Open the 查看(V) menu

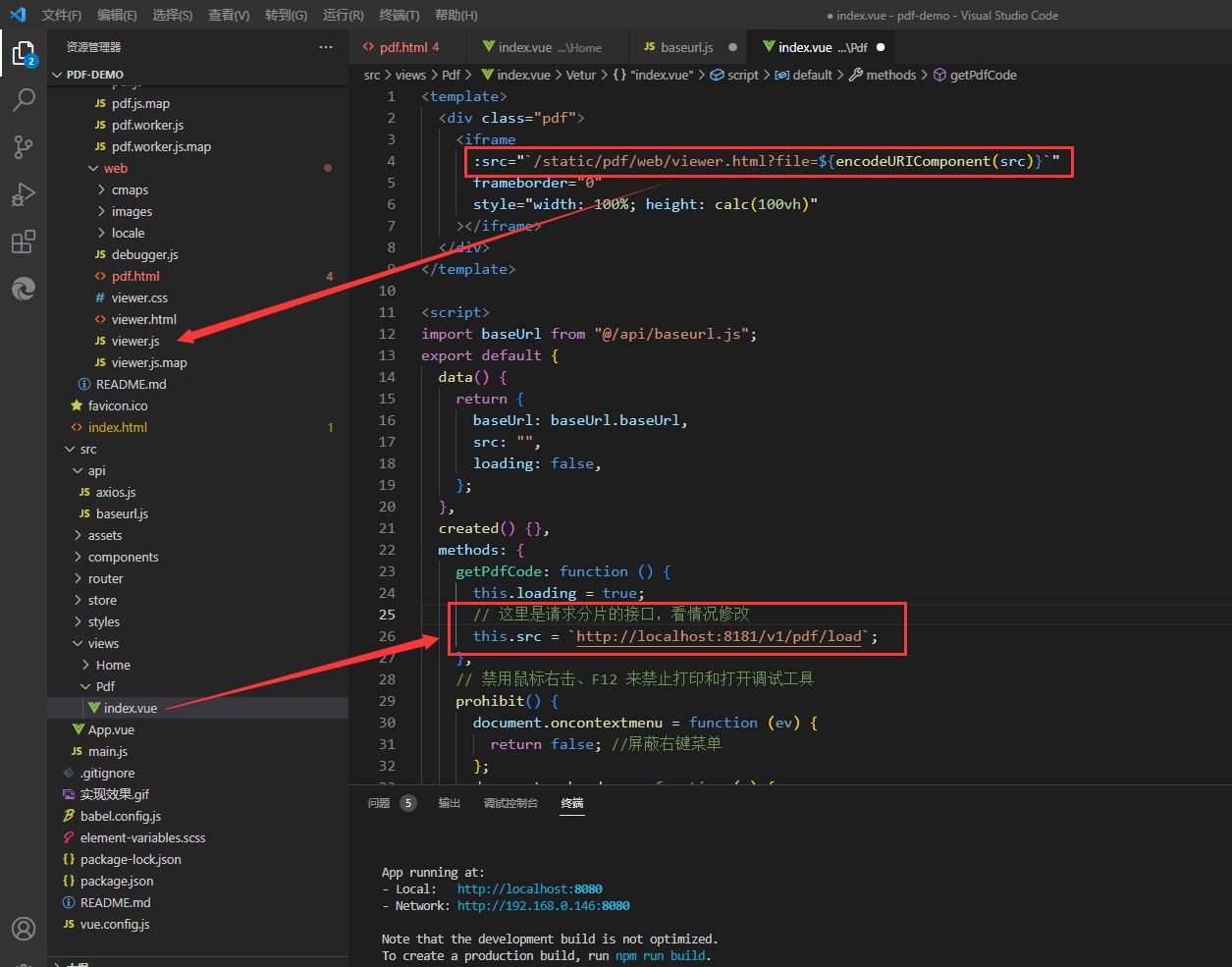point(229,15)
